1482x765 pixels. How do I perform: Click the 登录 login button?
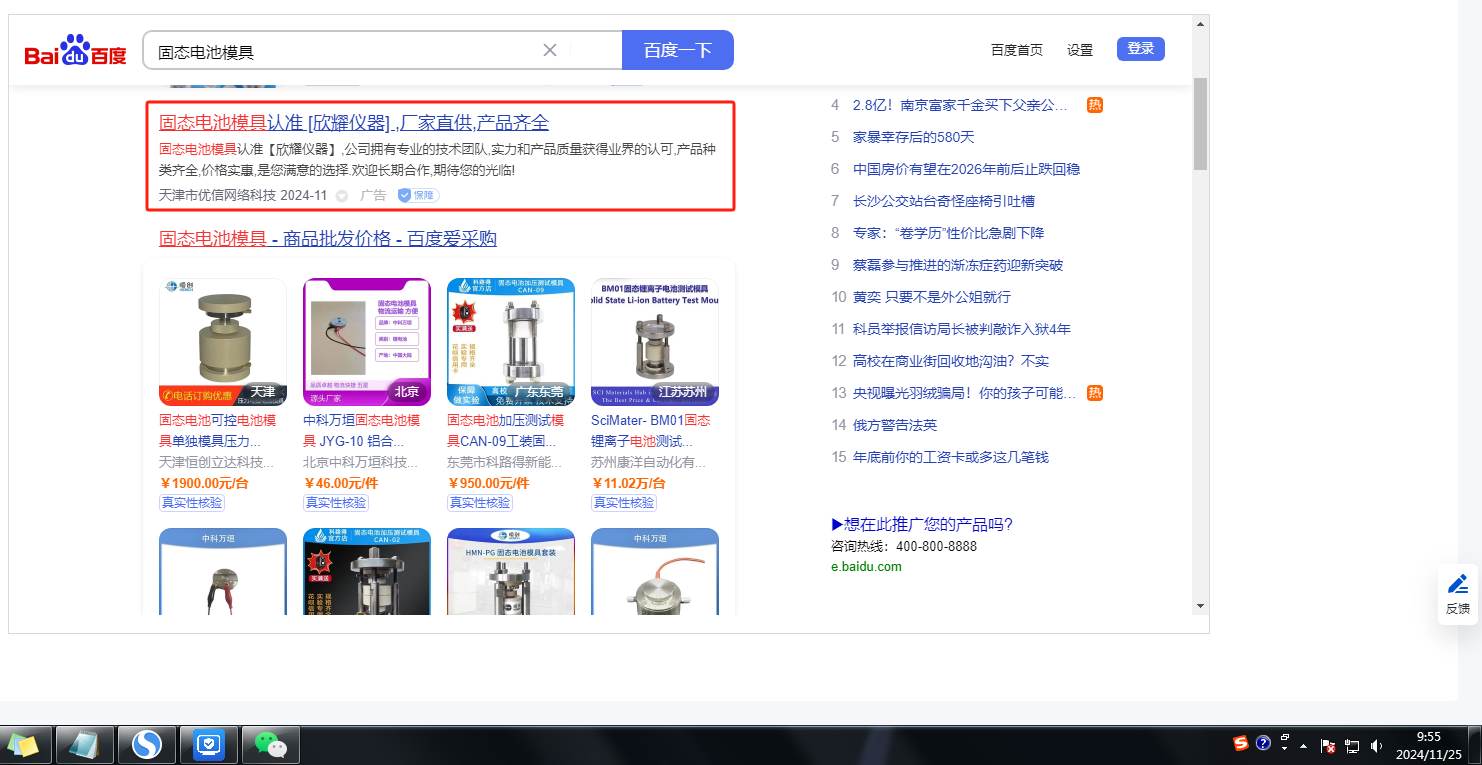coord(1141,49)
